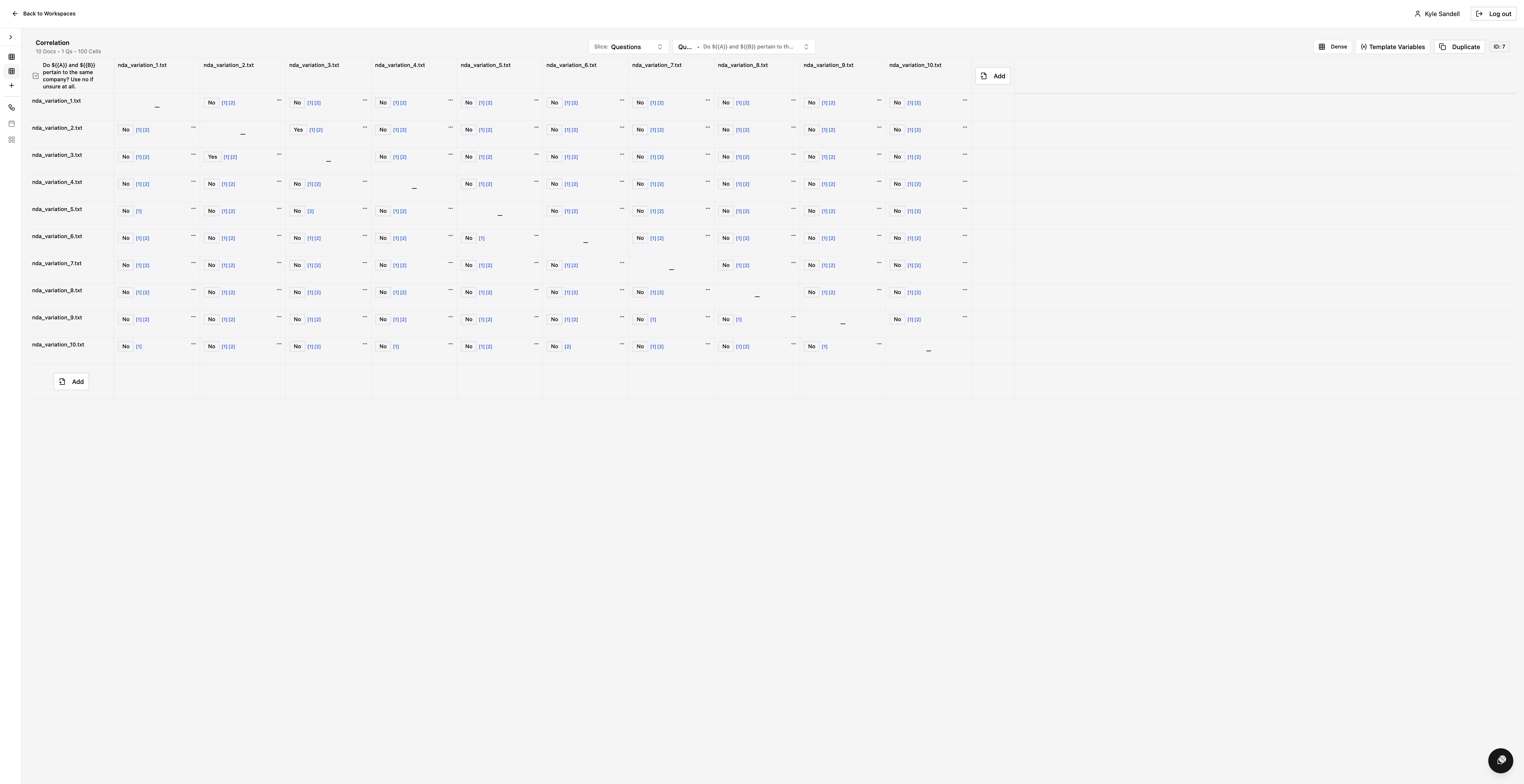1524x784 pixels.
Task: Click the back arrow to Workspaces
Action: pos(15,14)
